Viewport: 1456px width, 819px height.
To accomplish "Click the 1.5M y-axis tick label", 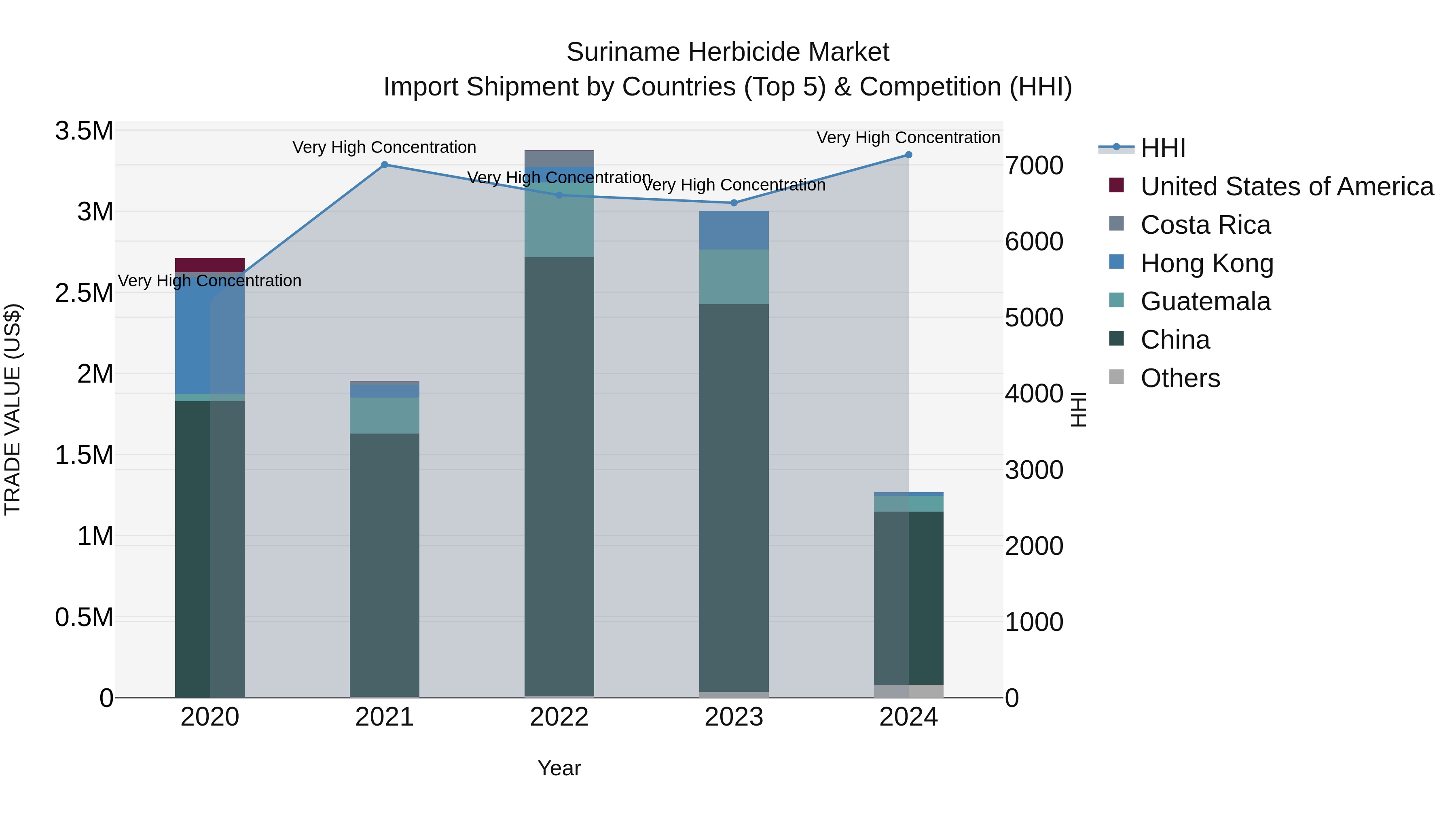I will 84,455.
